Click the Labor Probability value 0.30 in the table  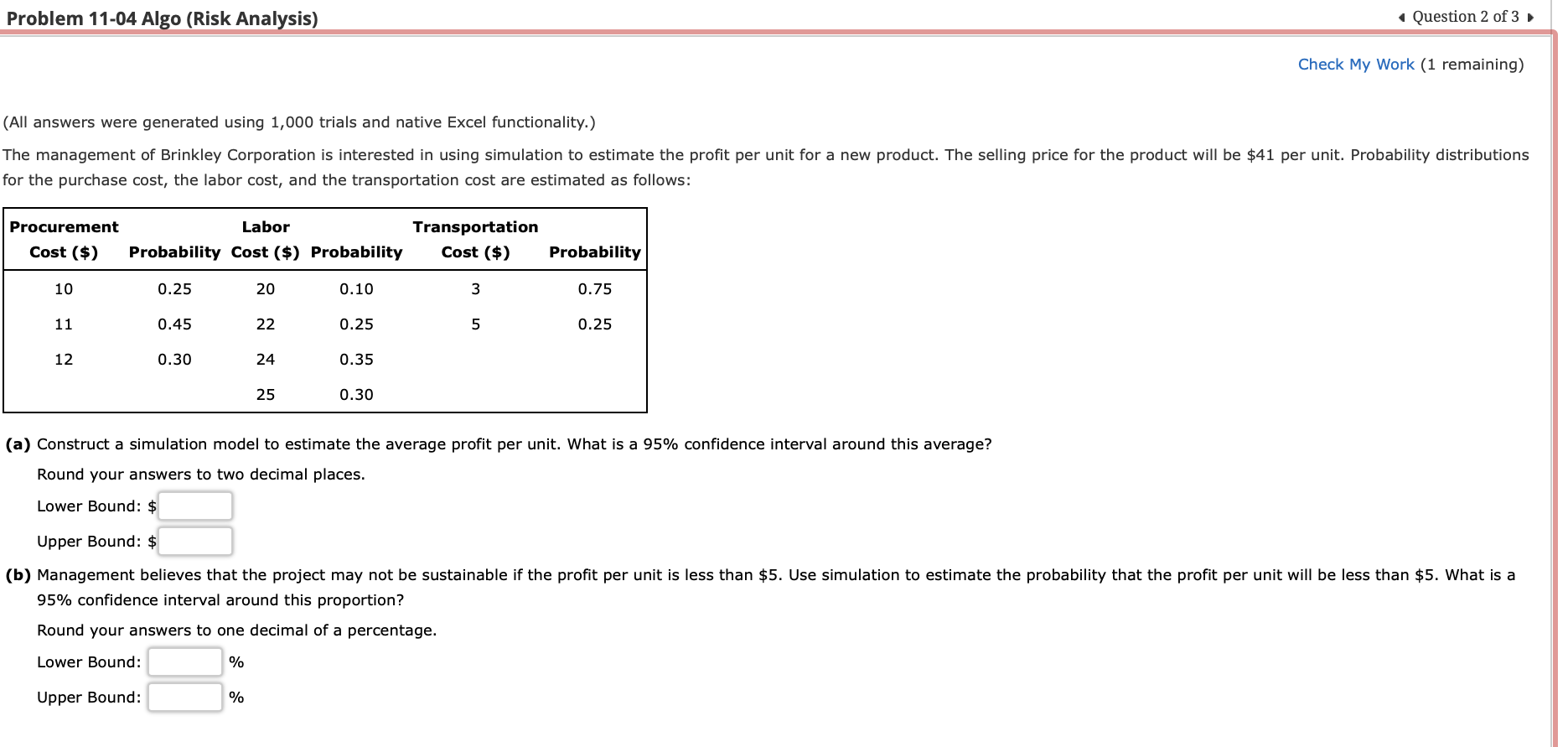[x=356, y=394]
